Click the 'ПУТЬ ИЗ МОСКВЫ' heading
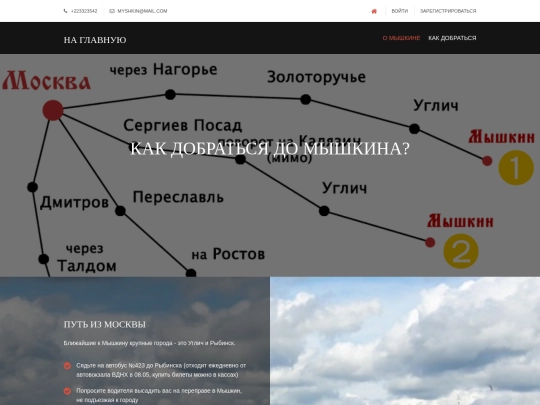The width and height of the screenshot is (540, 405). click(x=105, y=324)
